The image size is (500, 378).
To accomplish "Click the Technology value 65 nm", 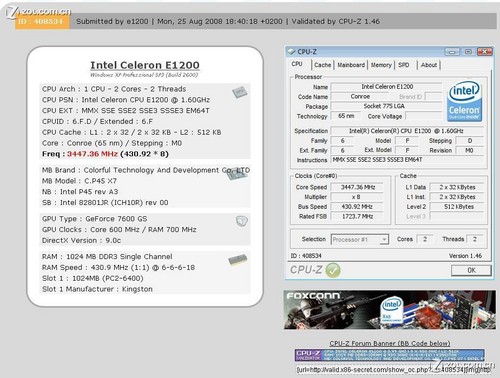I will coord(346,116).
